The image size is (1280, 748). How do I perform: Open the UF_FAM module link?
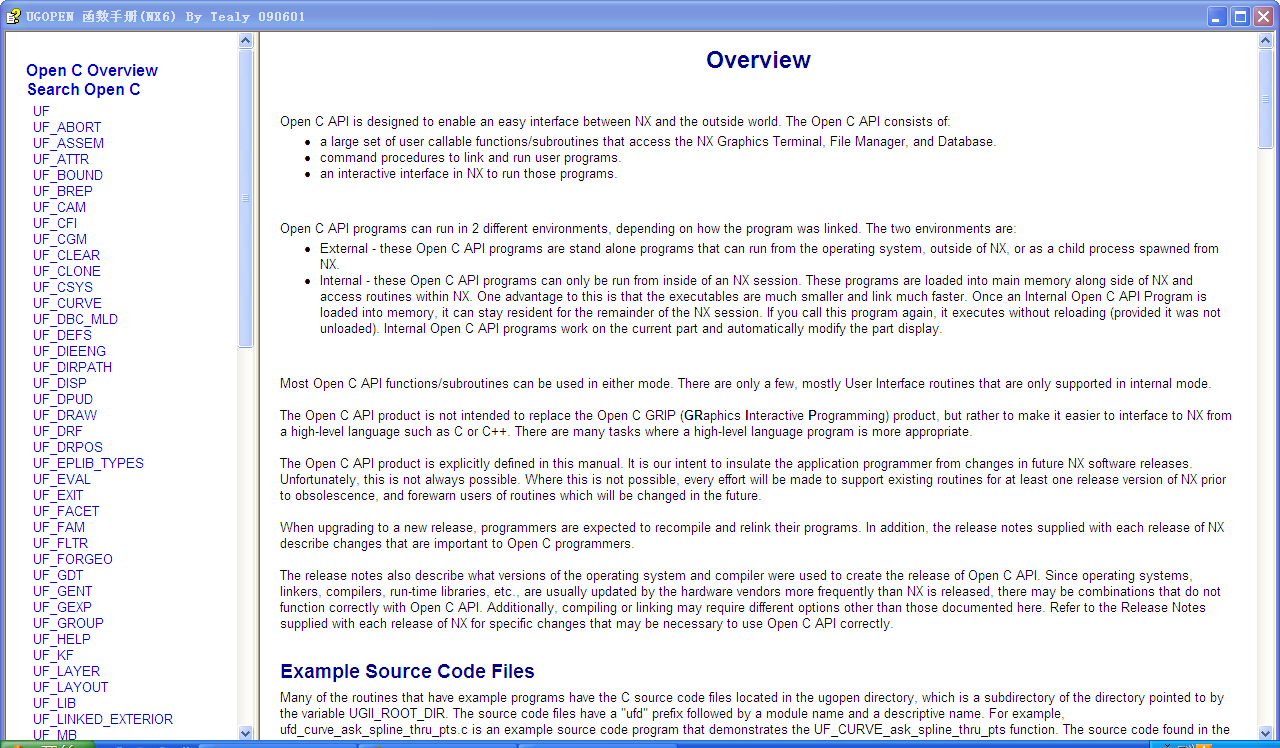59,527
